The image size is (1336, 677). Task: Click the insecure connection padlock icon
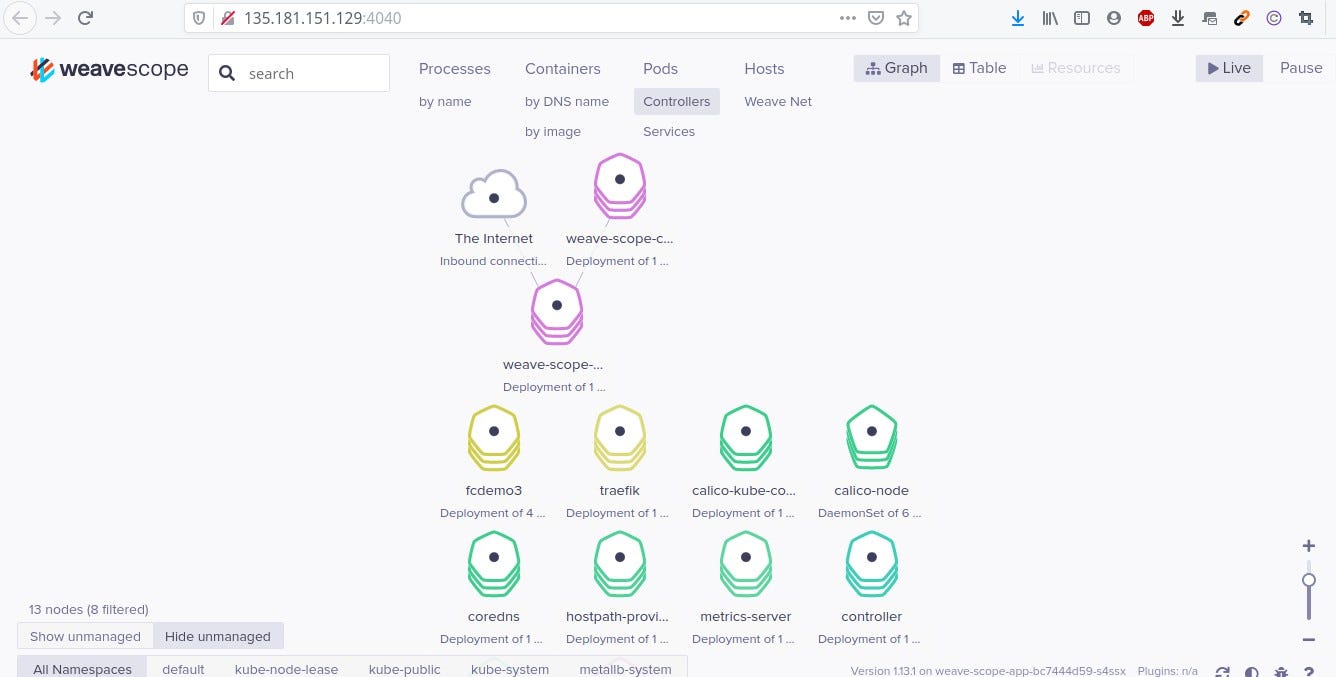(228, 17)
